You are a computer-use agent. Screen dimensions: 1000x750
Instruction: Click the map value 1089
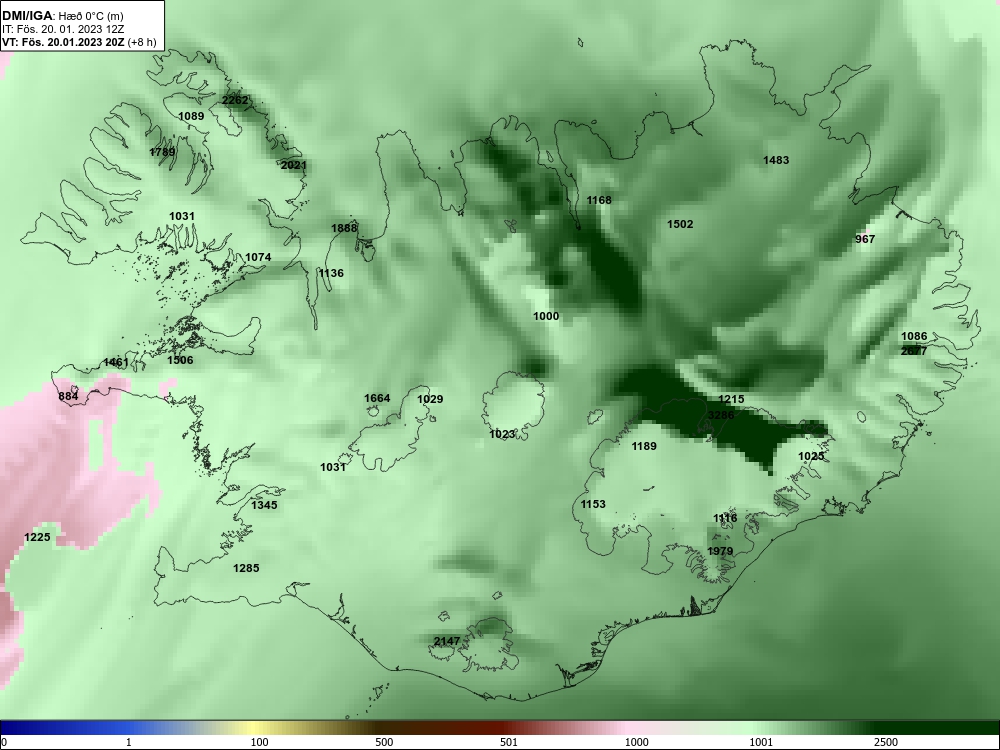click(x=191, y=116)
